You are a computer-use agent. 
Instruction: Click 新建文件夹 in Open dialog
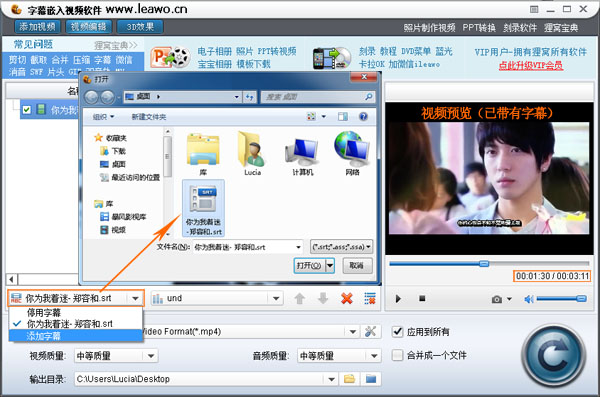point(148,117)
